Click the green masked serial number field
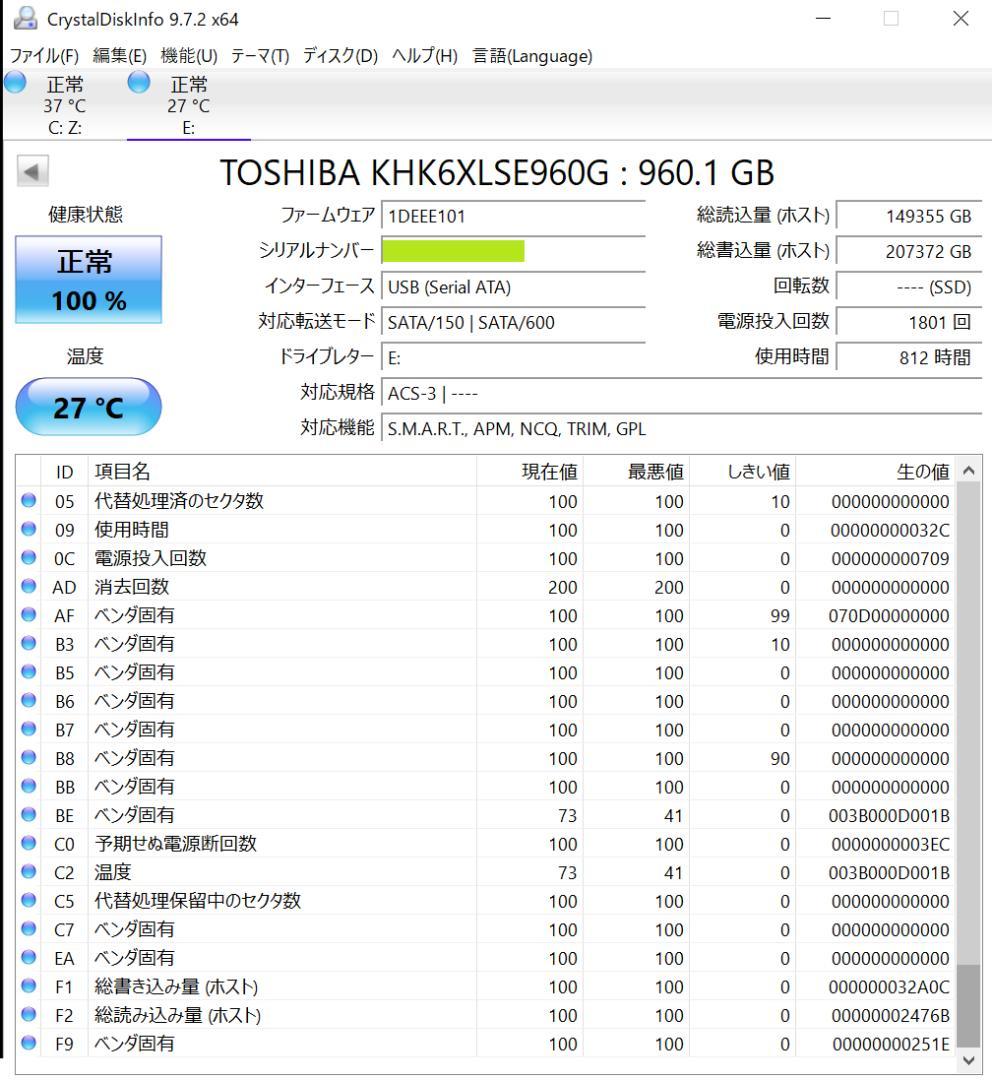Viewport: 992px width, 1080px height. point(453,251)
